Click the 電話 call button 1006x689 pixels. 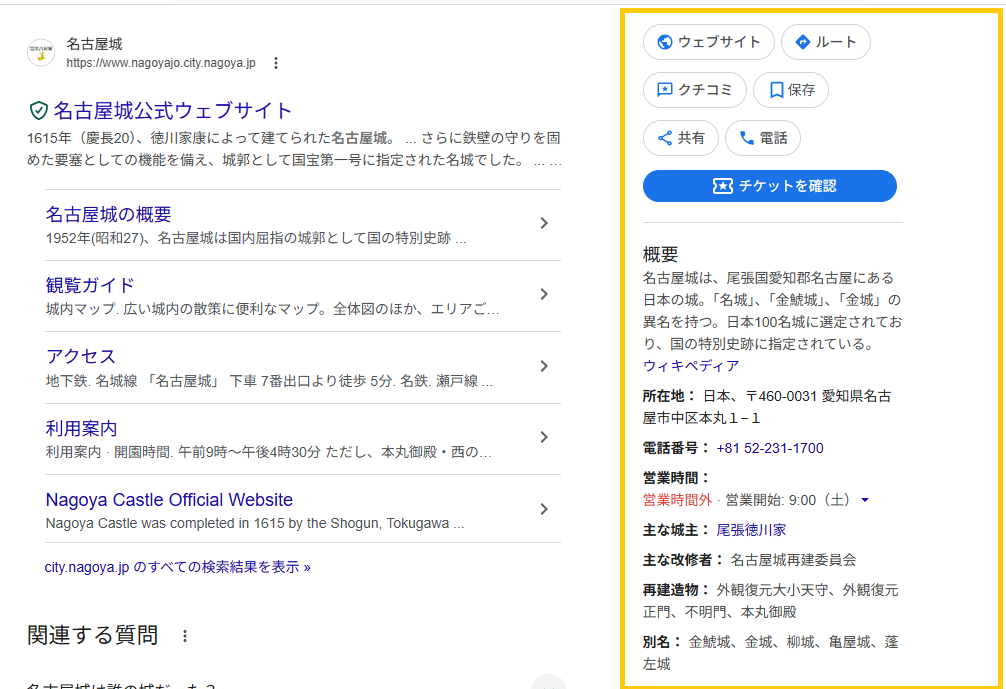tap(763, 138)
